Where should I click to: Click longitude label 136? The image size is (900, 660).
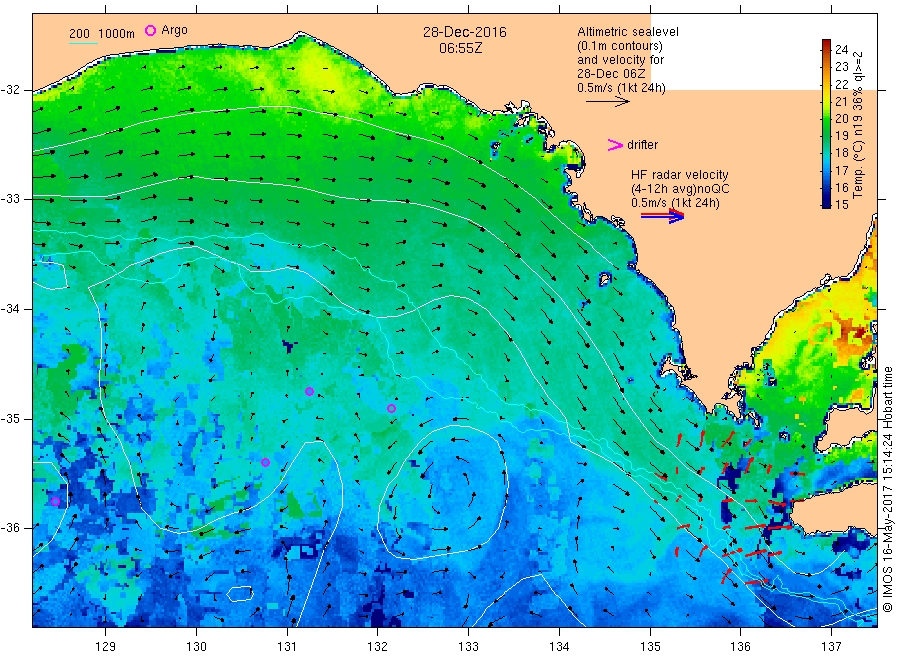[x=740, y=646]
